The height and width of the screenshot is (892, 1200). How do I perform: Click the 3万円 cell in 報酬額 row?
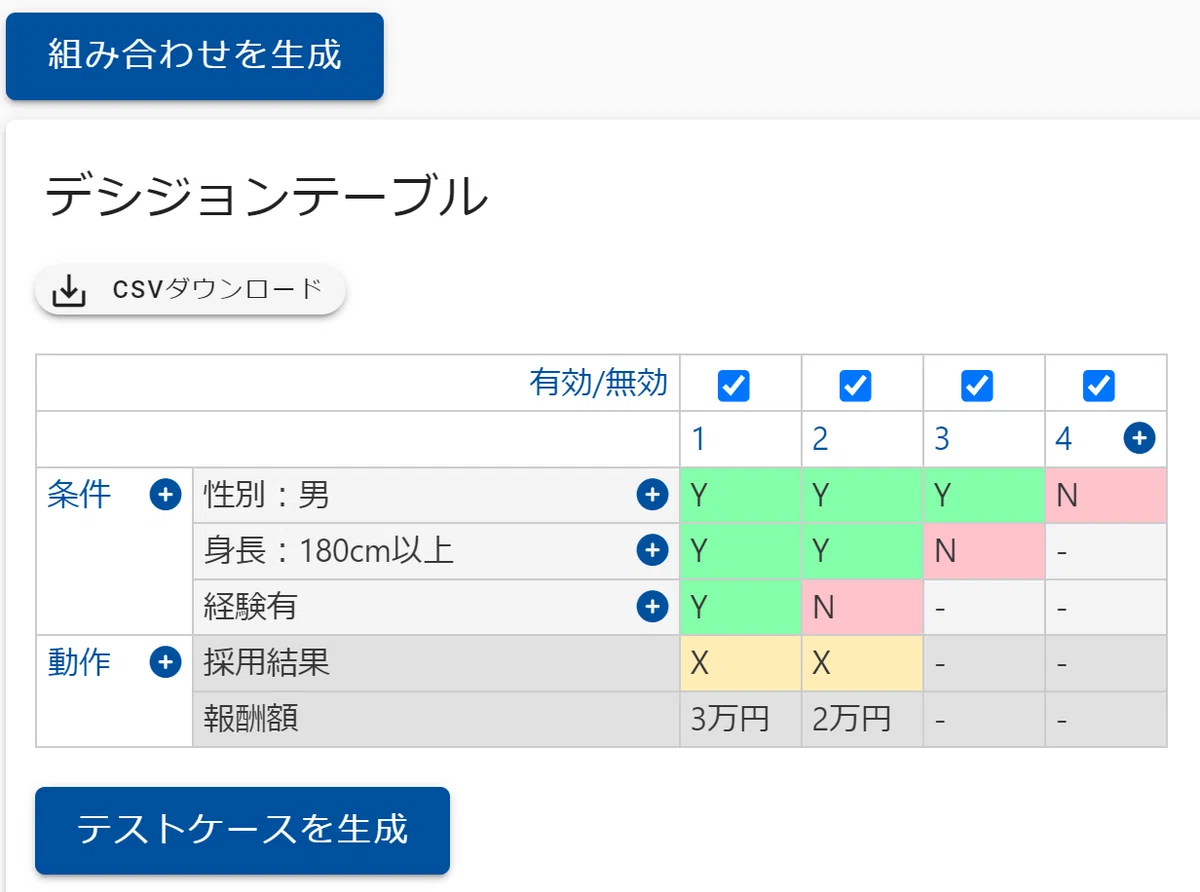click(x=741, y=719)
